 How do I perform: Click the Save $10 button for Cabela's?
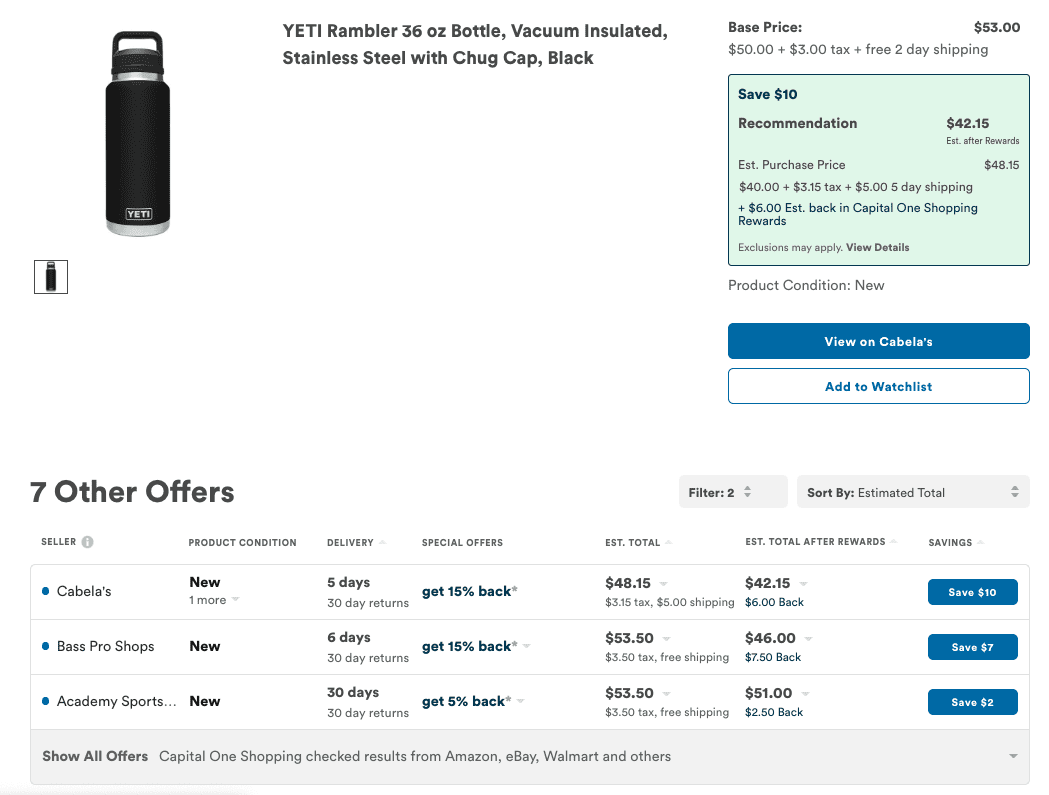[x=972, y=591]
